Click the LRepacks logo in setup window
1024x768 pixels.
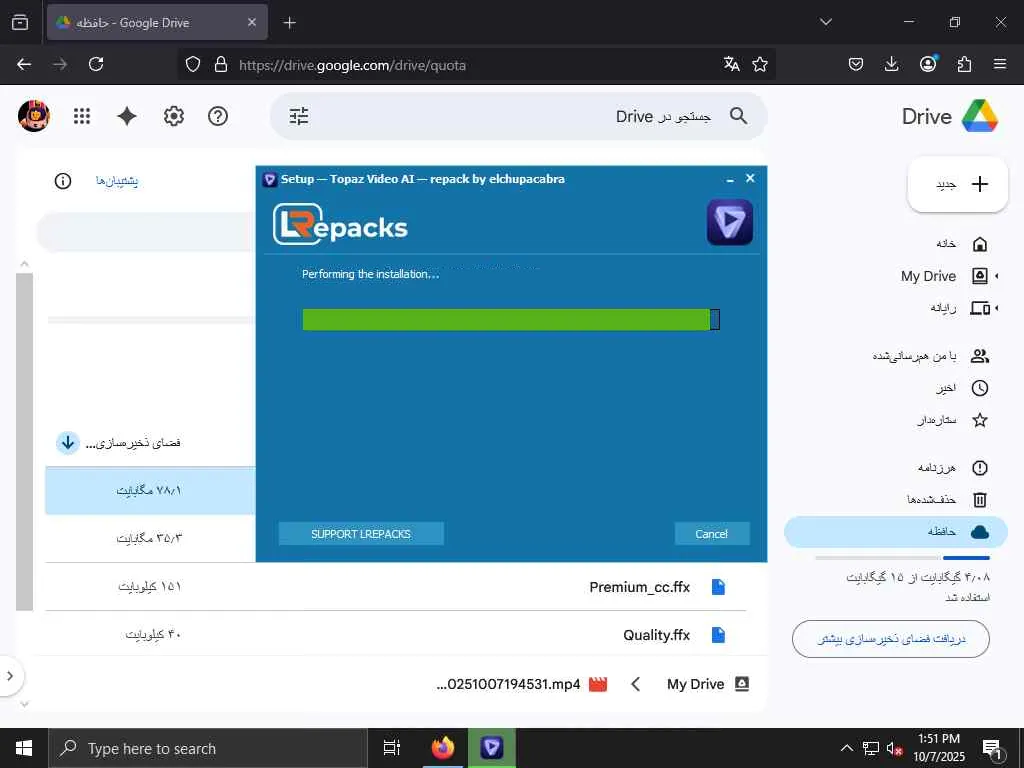(340, 225)
